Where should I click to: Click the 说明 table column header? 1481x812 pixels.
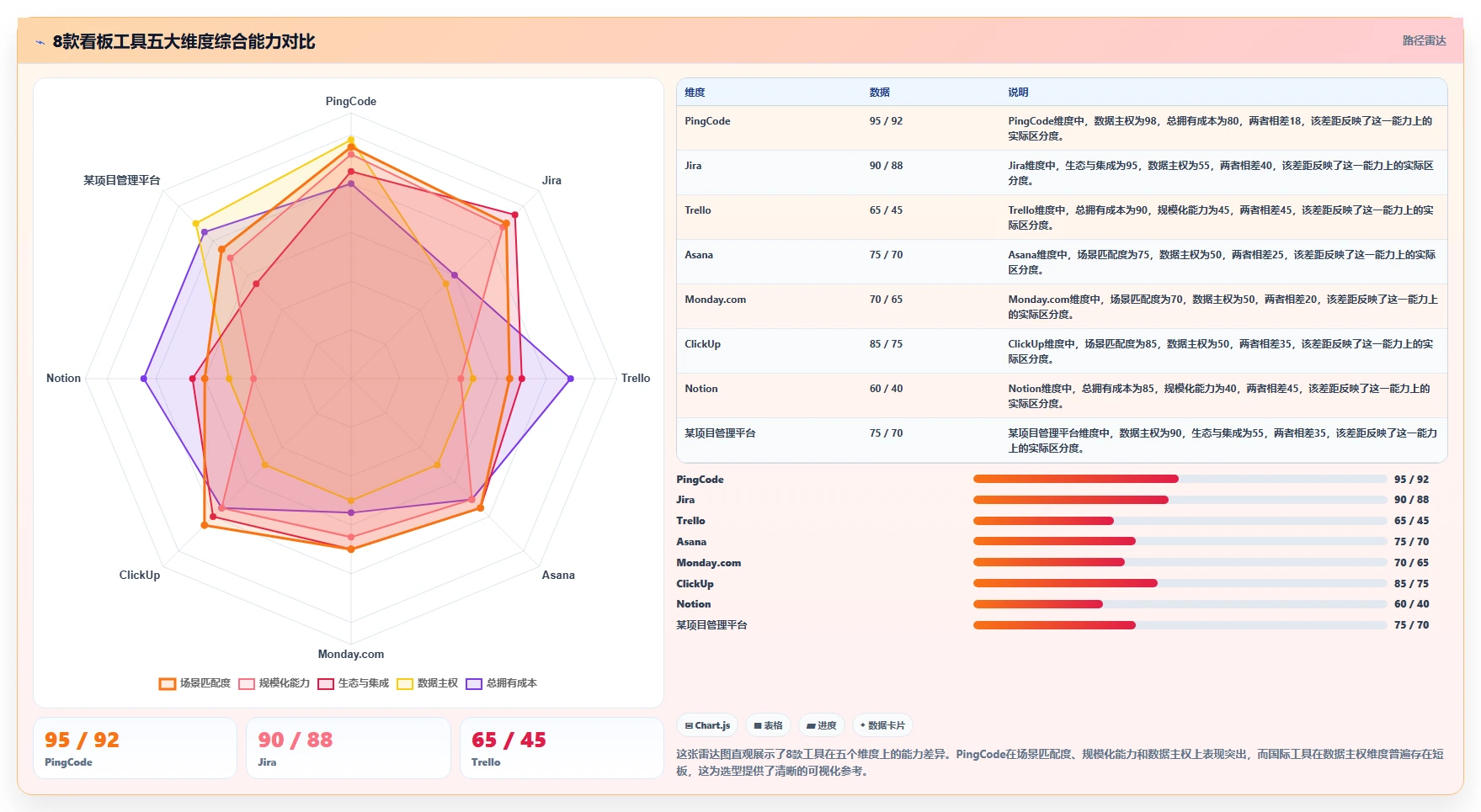[x=1018, y=93]
